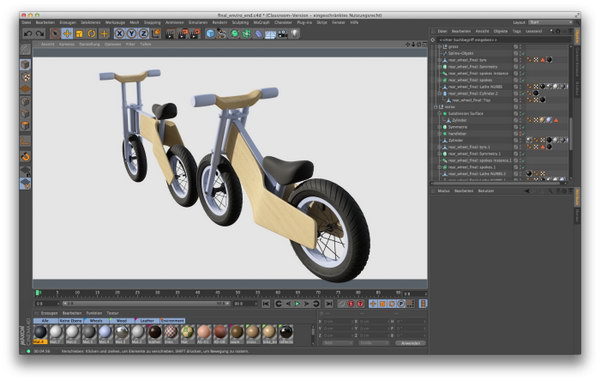
Task: Select the Scale tool icon
Action: tap(79, 34)
